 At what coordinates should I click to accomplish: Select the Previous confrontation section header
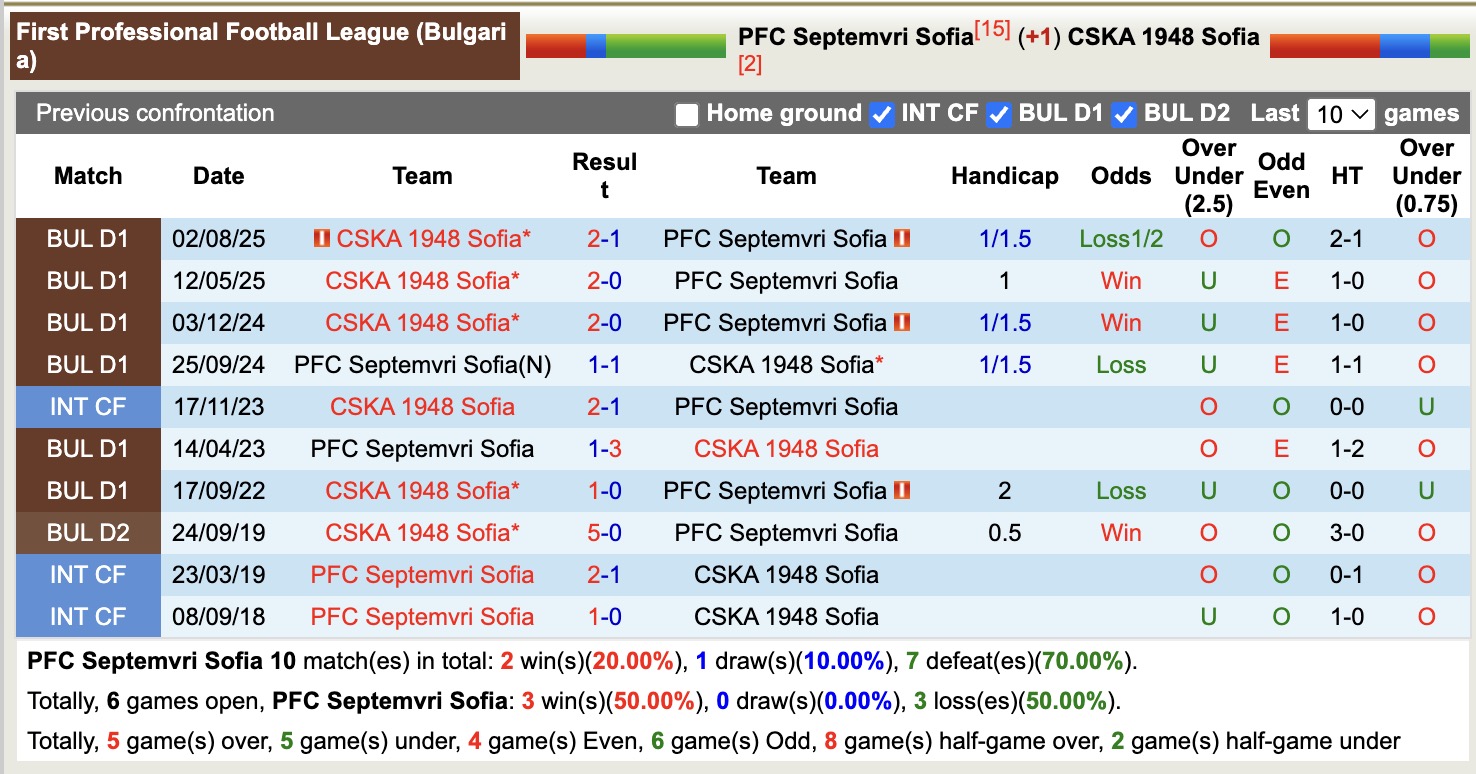[154, 113]
